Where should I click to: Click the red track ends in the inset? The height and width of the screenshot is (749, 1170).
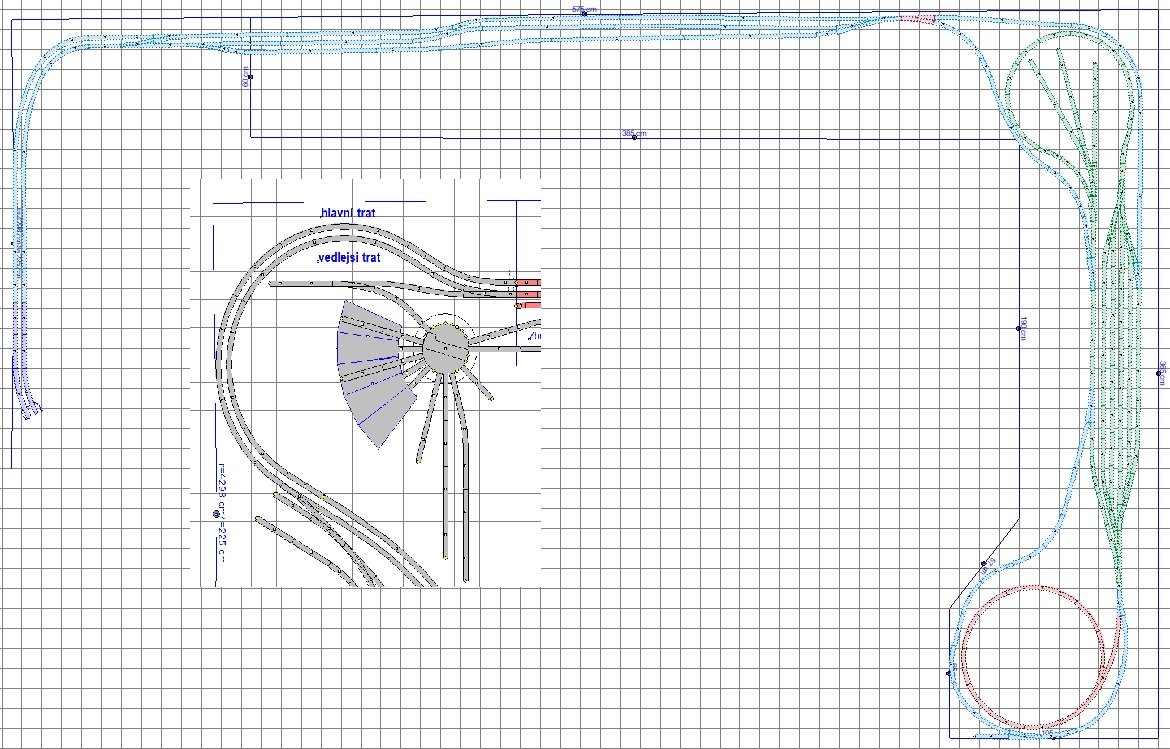[x=528, y=293]
